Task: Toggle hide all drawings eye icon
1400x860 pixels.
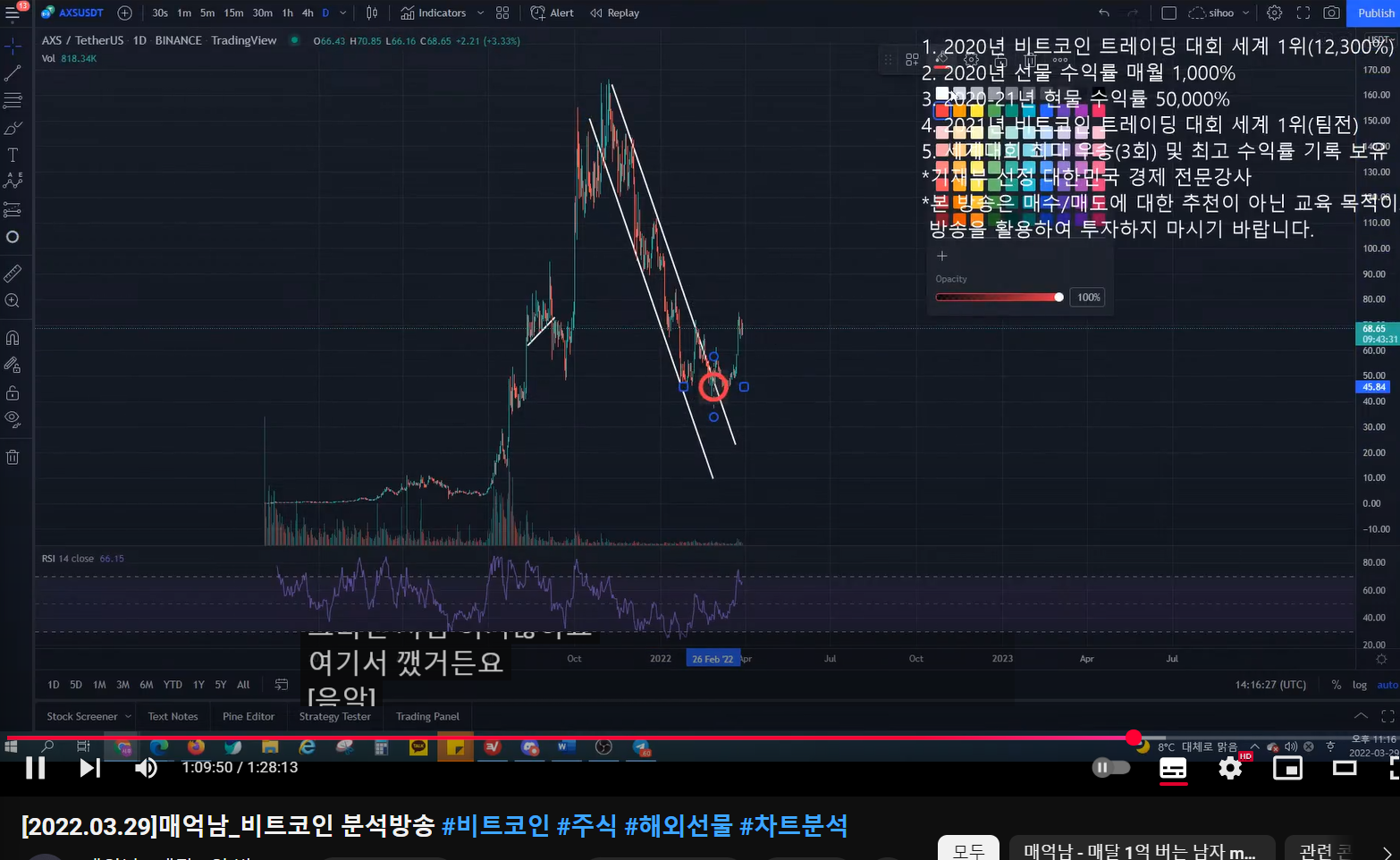Action: pyautogui.click(x=13, y=418)
